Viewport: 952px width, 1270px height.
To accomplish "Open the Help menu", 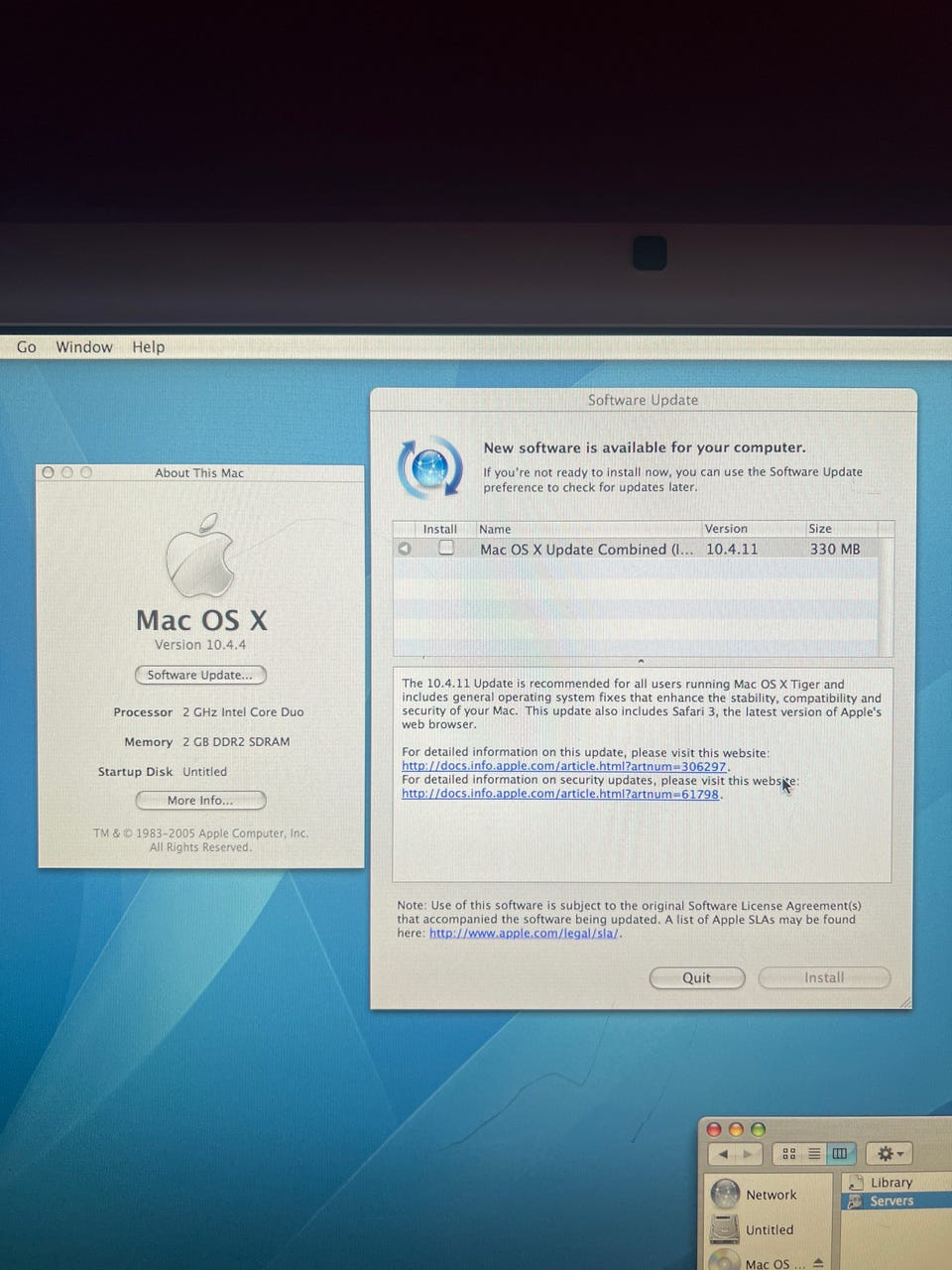I will point(148,346).
